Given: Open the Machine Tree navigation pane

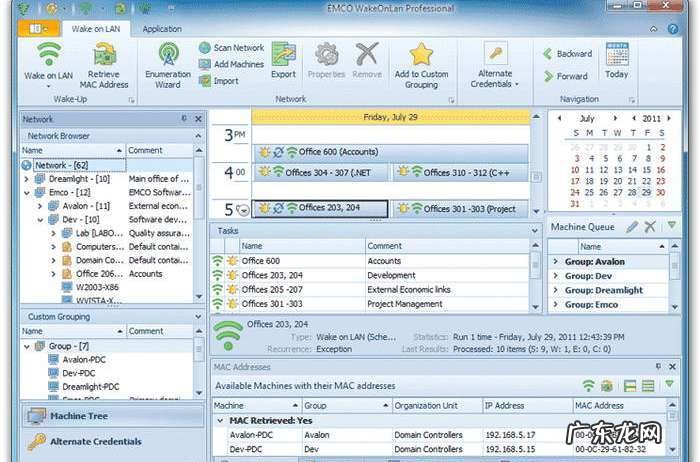Looking at the screenshot, I should tap(80, 416).
